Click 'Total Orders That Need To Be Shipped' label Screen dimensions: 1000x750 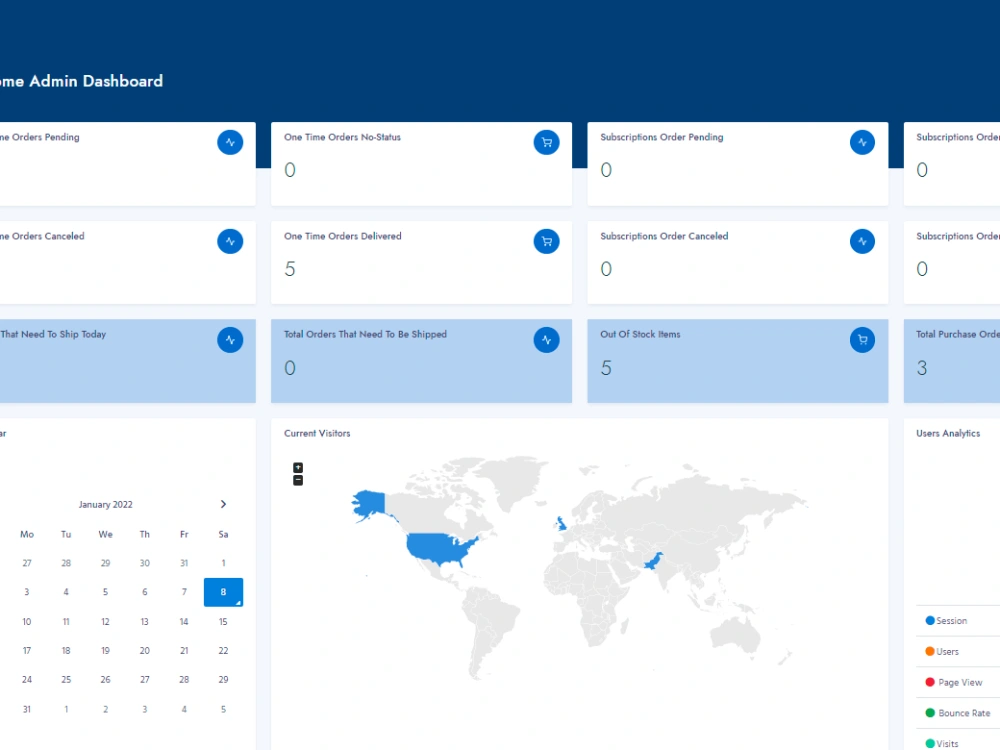[365, 334]
